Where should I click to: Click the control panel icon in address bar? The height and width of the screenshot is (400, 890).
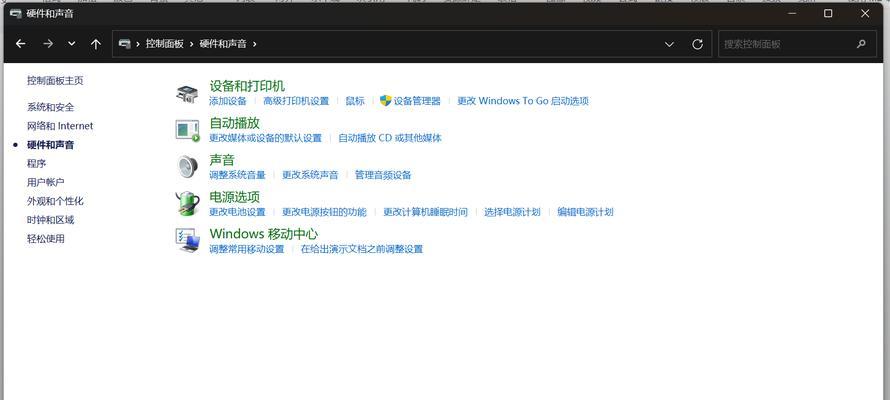(124, 44)
